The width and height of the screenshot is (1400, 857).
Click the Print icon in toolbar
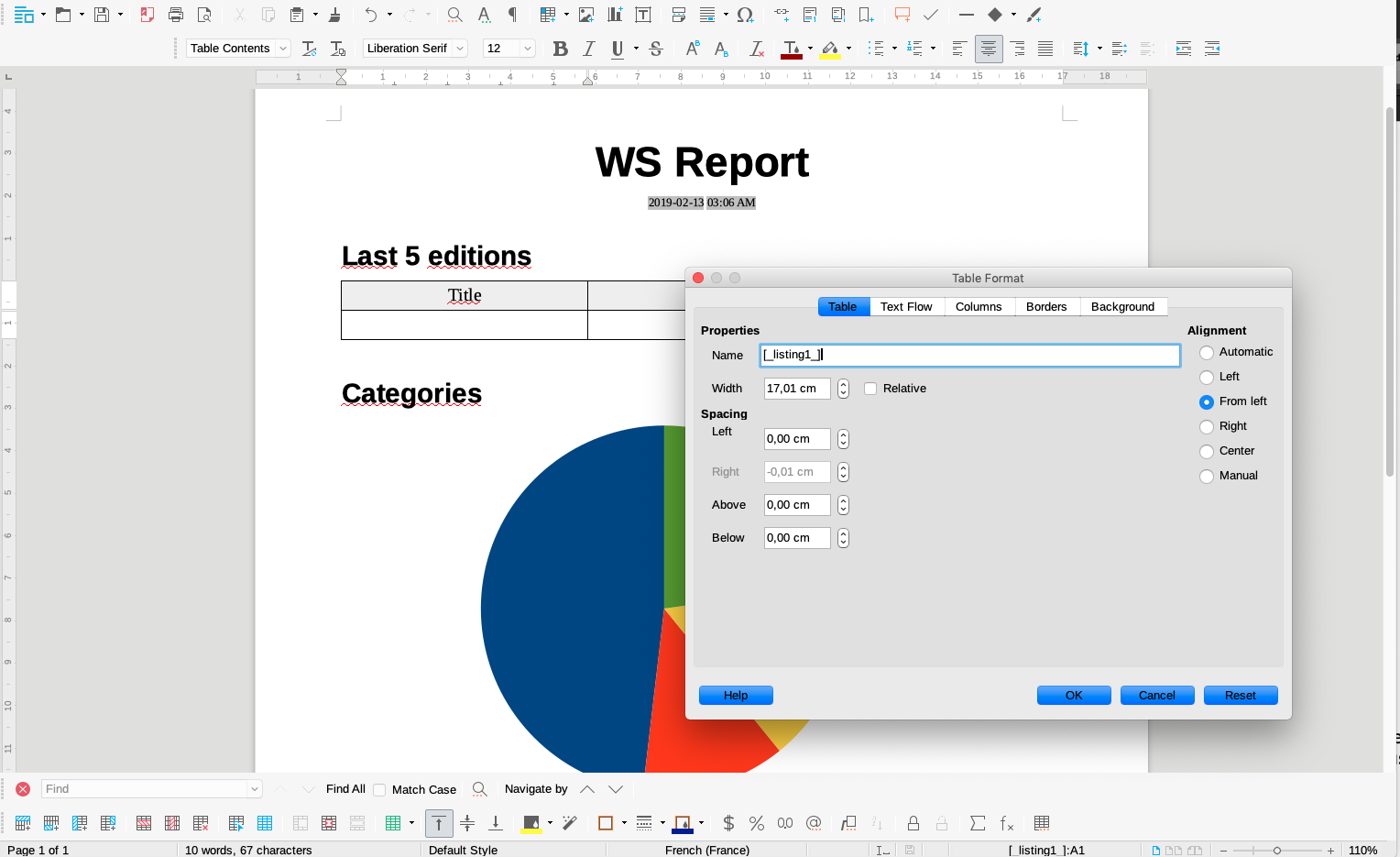[x=176, y=15]
